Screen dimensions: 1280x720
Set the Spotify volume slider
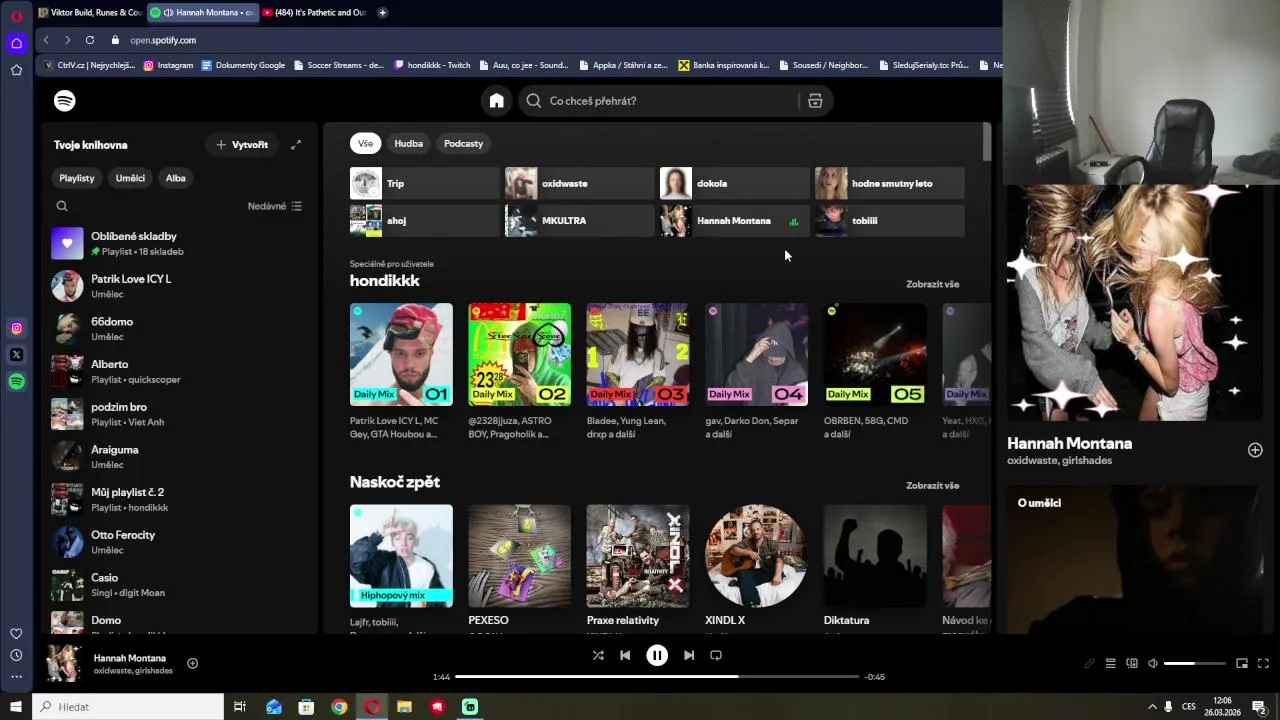click(1195, 663)
